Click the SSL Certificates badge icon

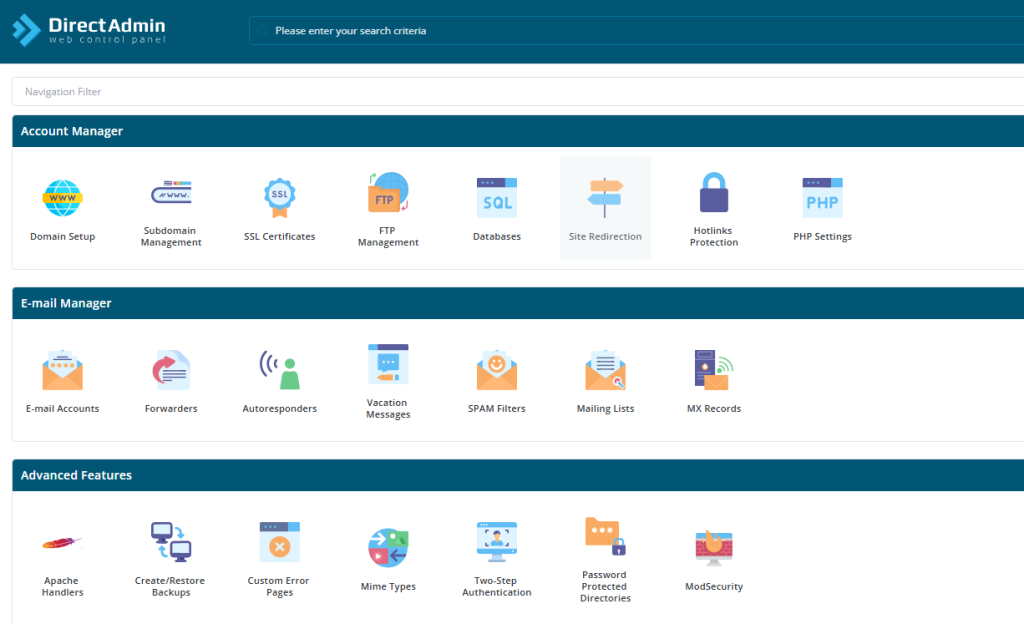(279, 198)
